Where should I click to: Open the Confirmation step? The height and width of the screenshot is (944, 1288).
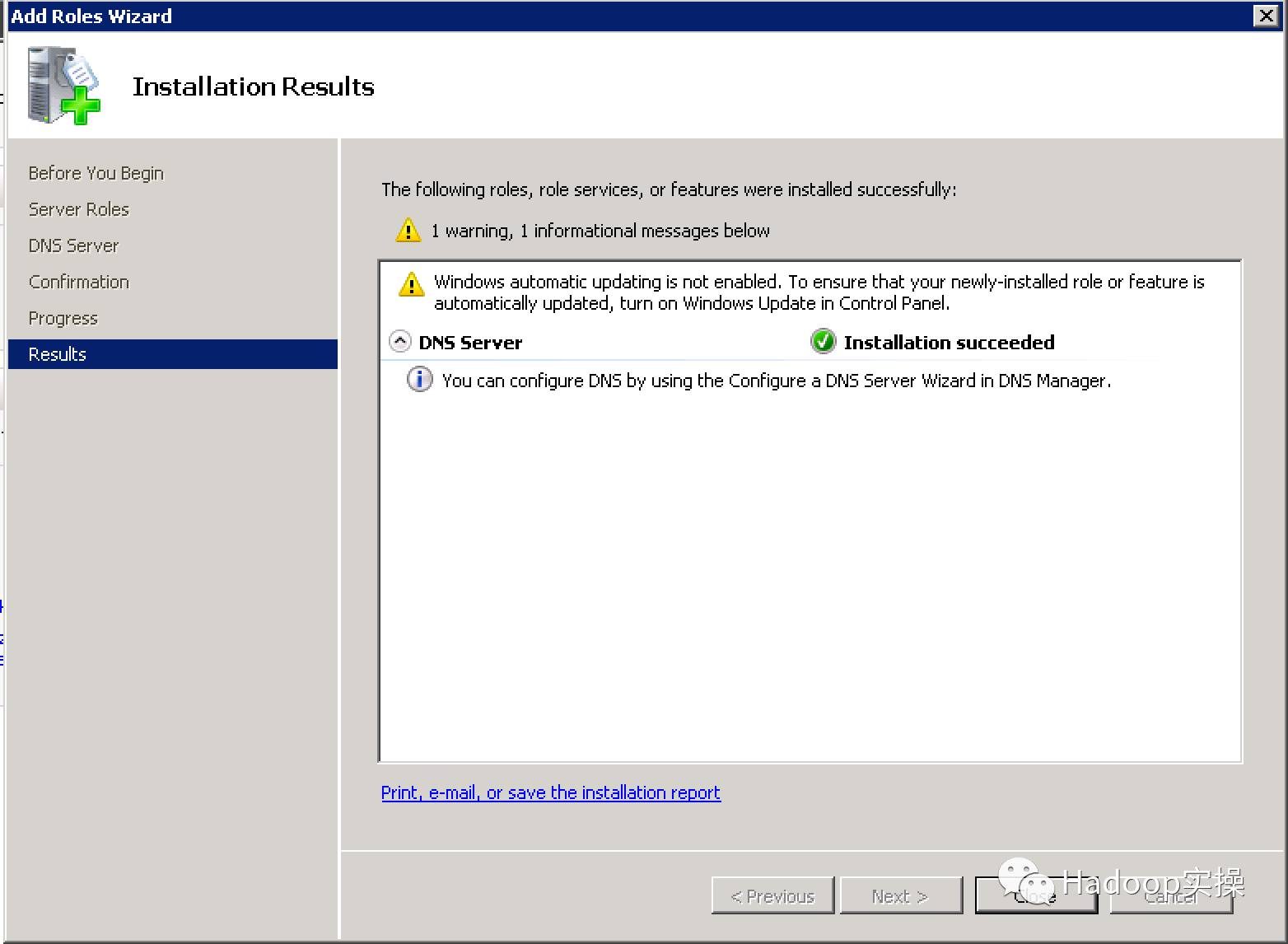78,282
